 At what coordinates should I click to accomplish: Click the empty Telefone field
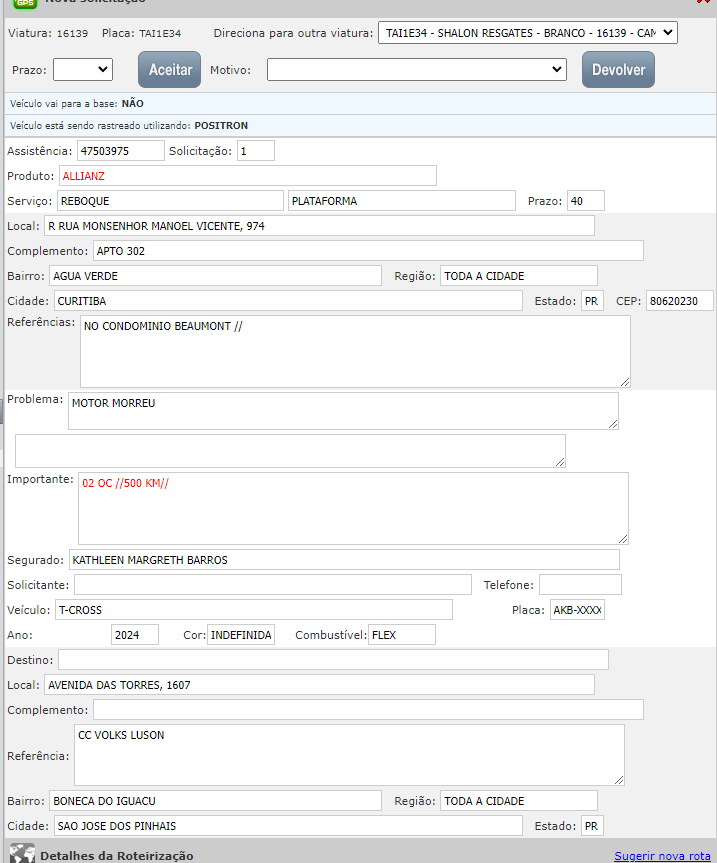[580, 585]
